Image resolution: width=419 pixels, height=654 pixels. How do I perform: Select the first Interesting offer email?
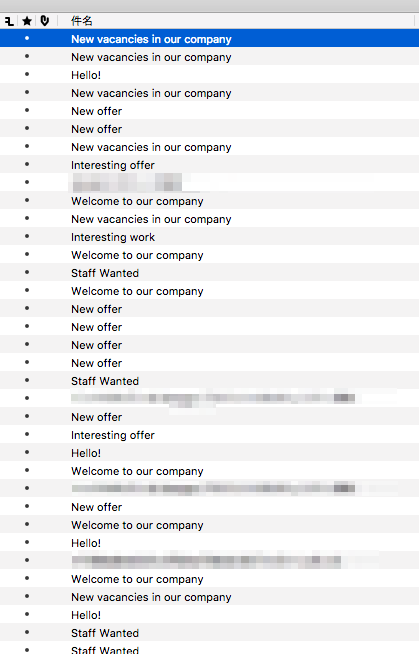tap(209, 165)
